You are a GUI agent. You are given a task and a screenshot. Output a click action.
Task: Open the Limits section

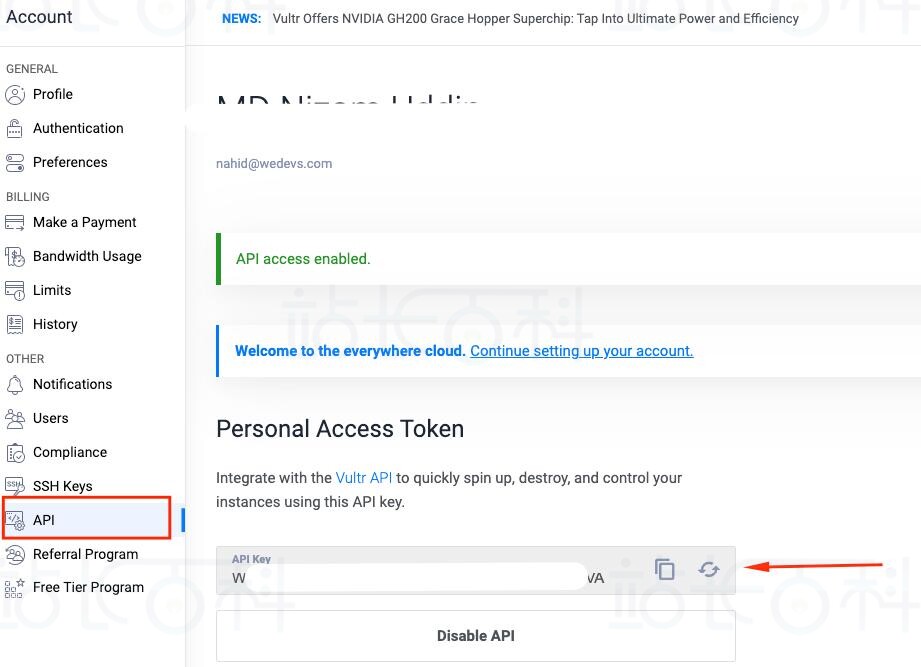coord(52,290)
